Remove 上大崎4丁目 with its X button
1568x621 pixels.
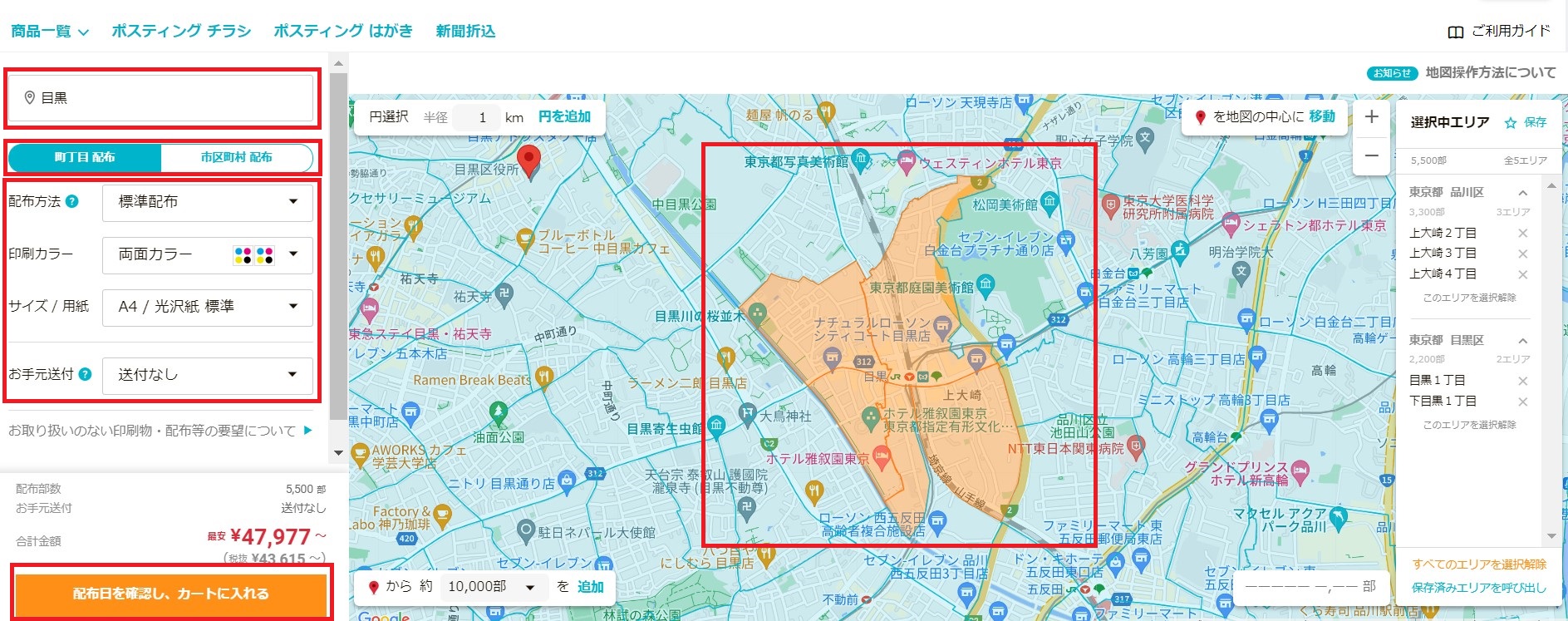1522,274
